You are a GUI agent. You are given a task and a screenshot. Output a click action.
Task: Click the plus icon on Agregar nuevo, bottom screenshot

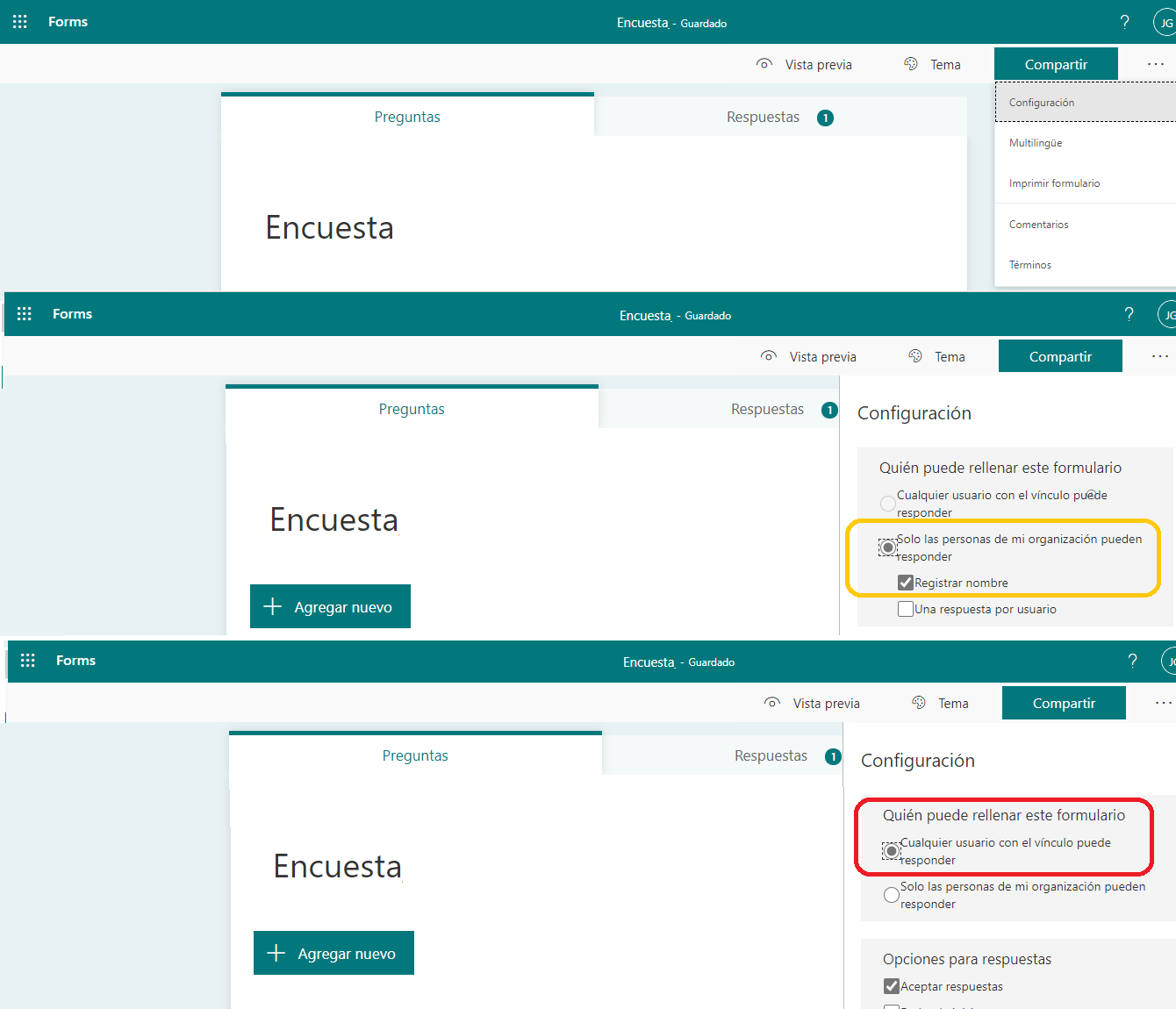[276, 953]
